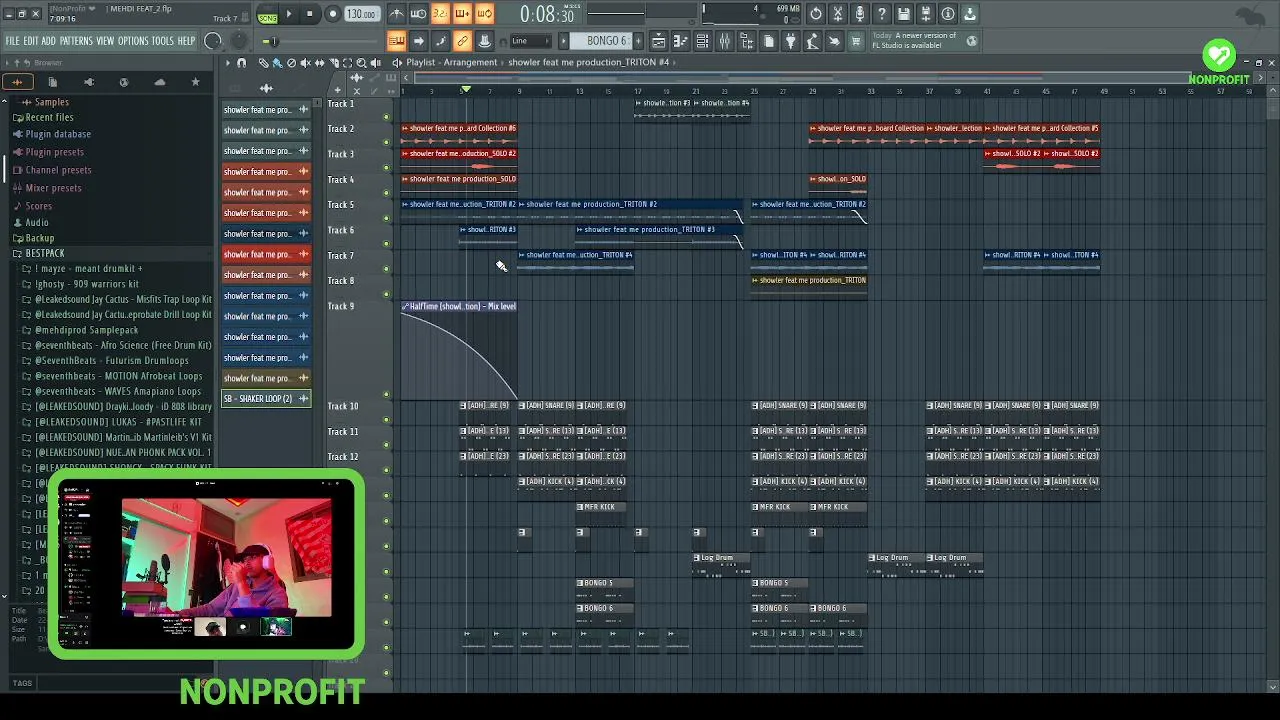This screenshot has width=1280, height=720.
Task: Toggle the blend recording overdub button
Action: click(462, 14)
